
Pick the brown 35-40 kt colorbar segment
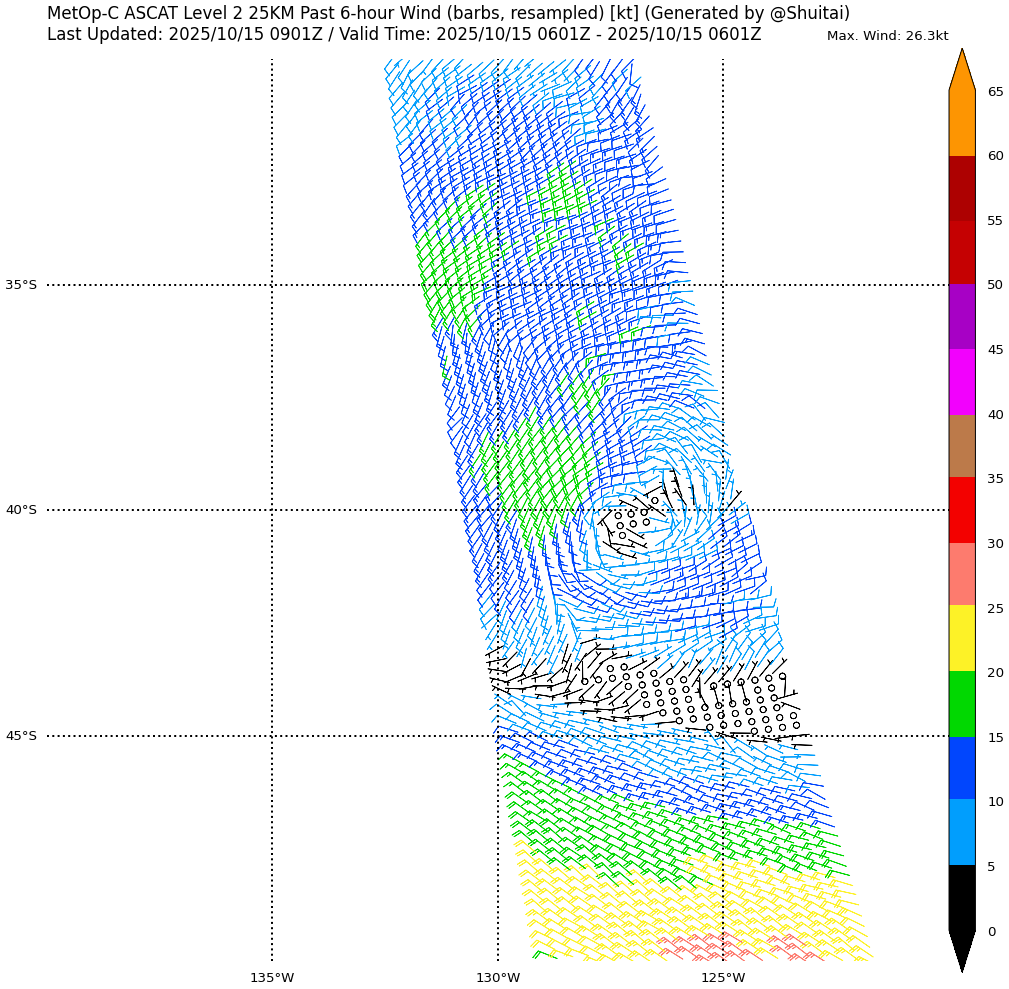961,446
